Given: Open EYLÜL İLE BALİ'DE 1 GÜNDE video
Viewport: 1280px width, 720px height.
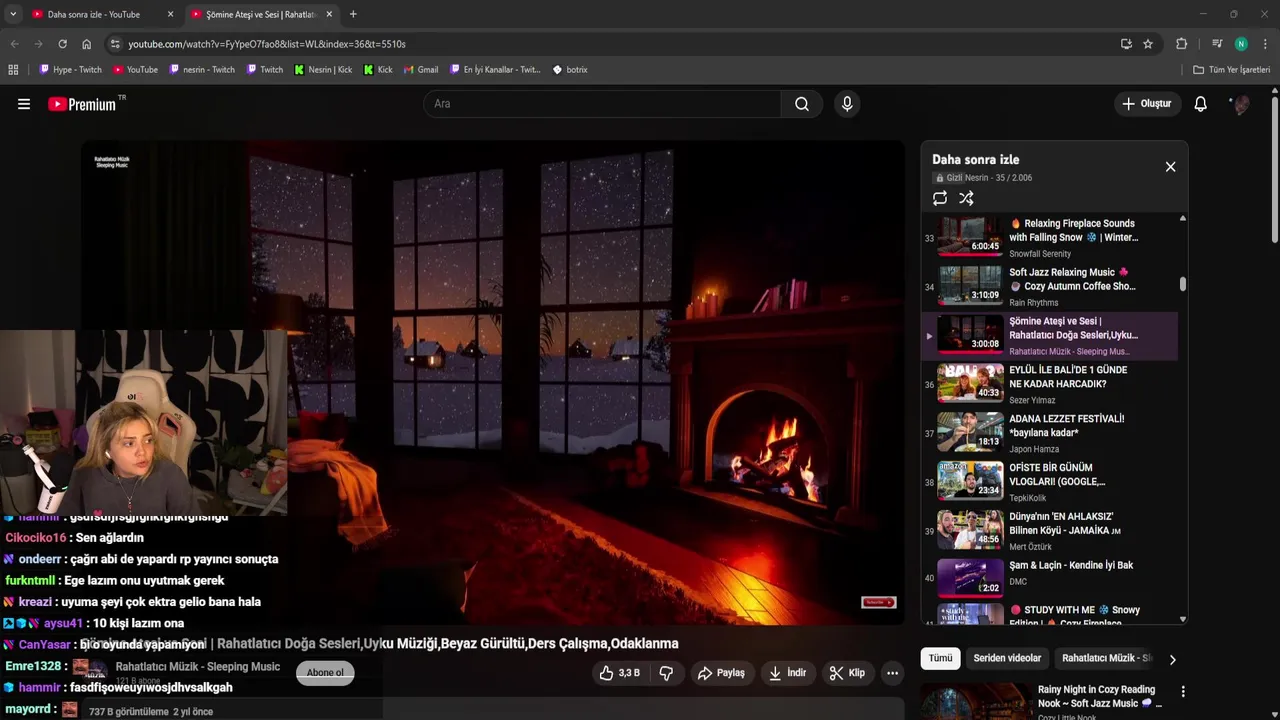Looking at the screenshot, I should pyautogui.click(x=1050, y=384).
